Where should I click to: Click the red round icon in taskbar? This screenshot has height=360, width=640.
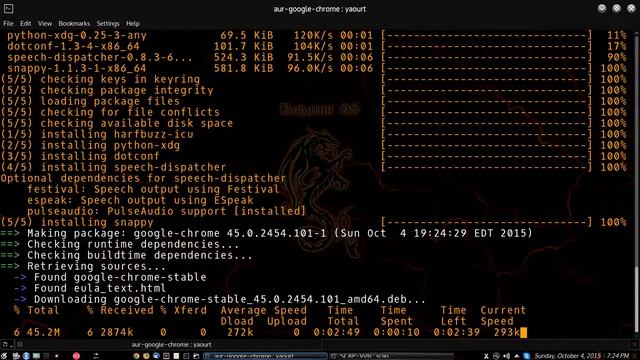coord(76,356)
